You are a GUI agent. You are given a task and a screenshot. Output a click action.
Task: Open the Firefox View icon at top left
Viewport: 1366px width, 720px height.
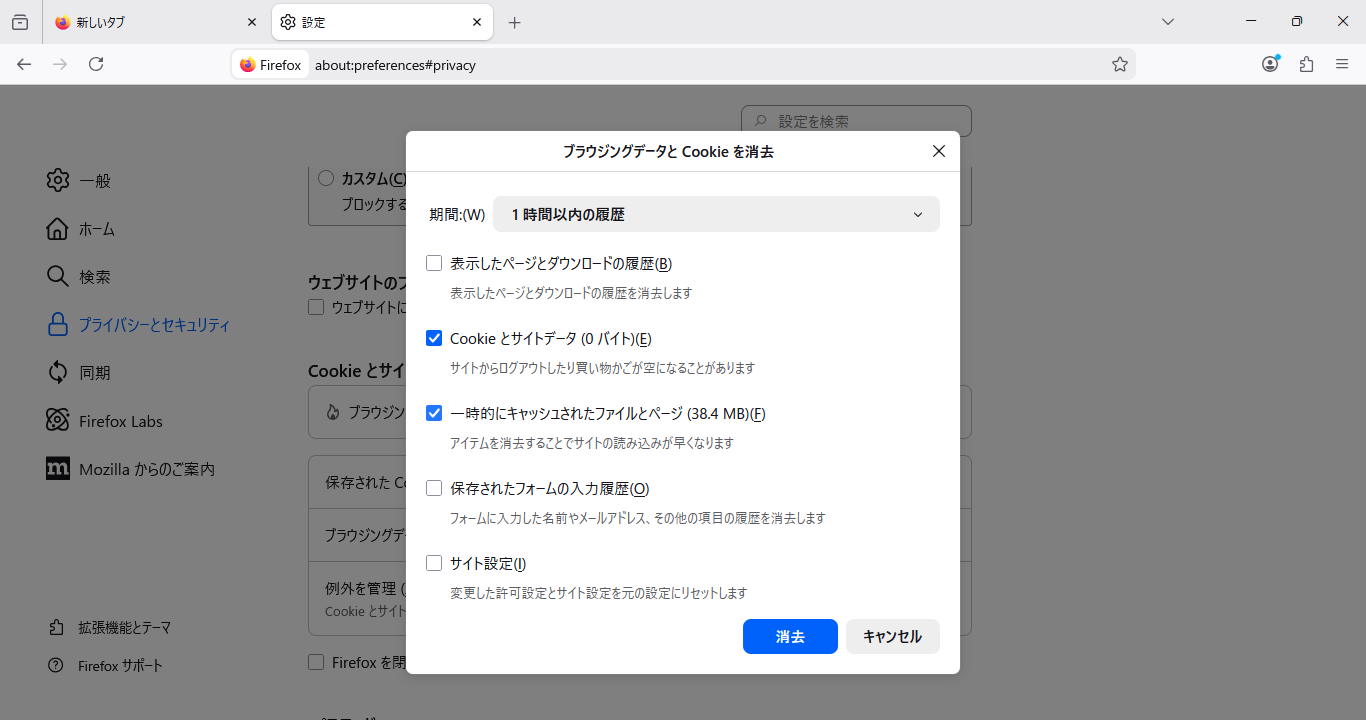(x=20, y=22)
